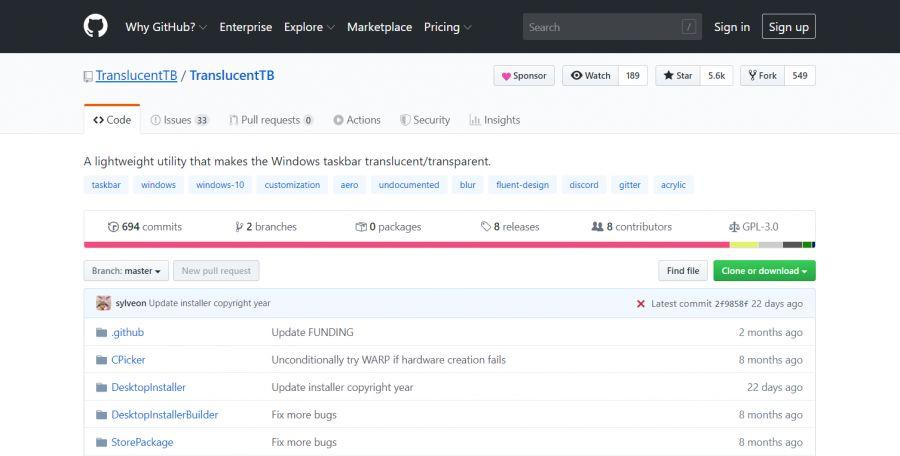
Task: Open the commits history clock icon
Action: pyautogui.click(x=113, y=227)
